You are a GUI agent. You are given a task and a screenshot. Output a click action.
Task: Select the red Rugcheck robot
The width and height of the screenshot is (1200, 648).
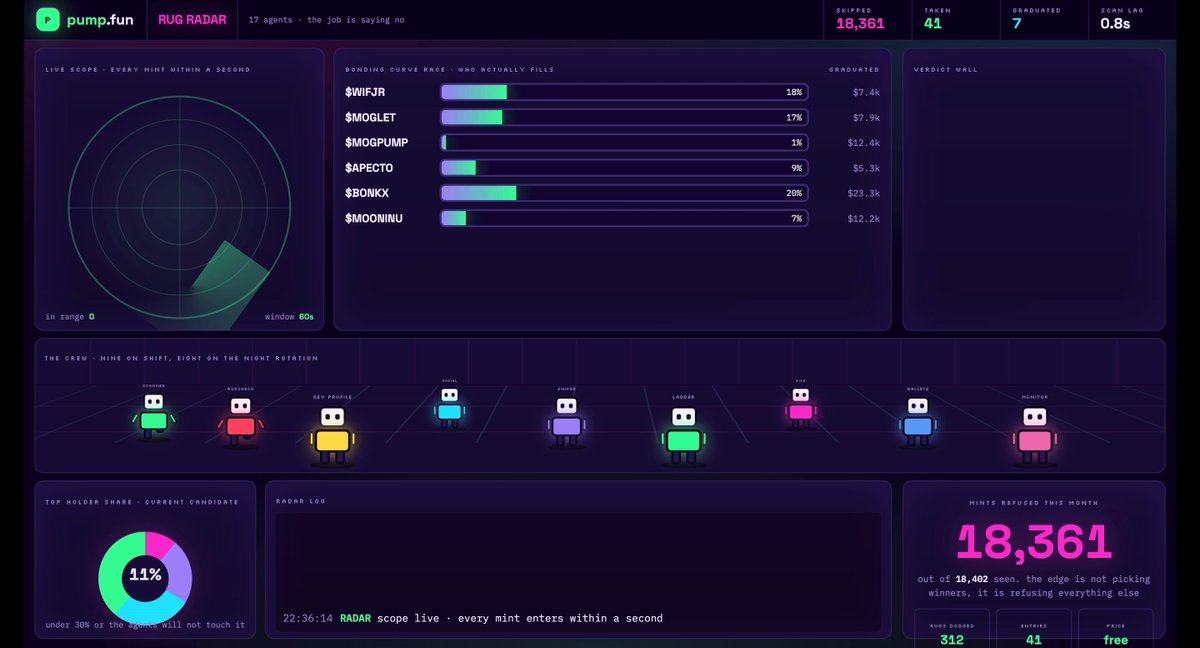coord(240,420)
